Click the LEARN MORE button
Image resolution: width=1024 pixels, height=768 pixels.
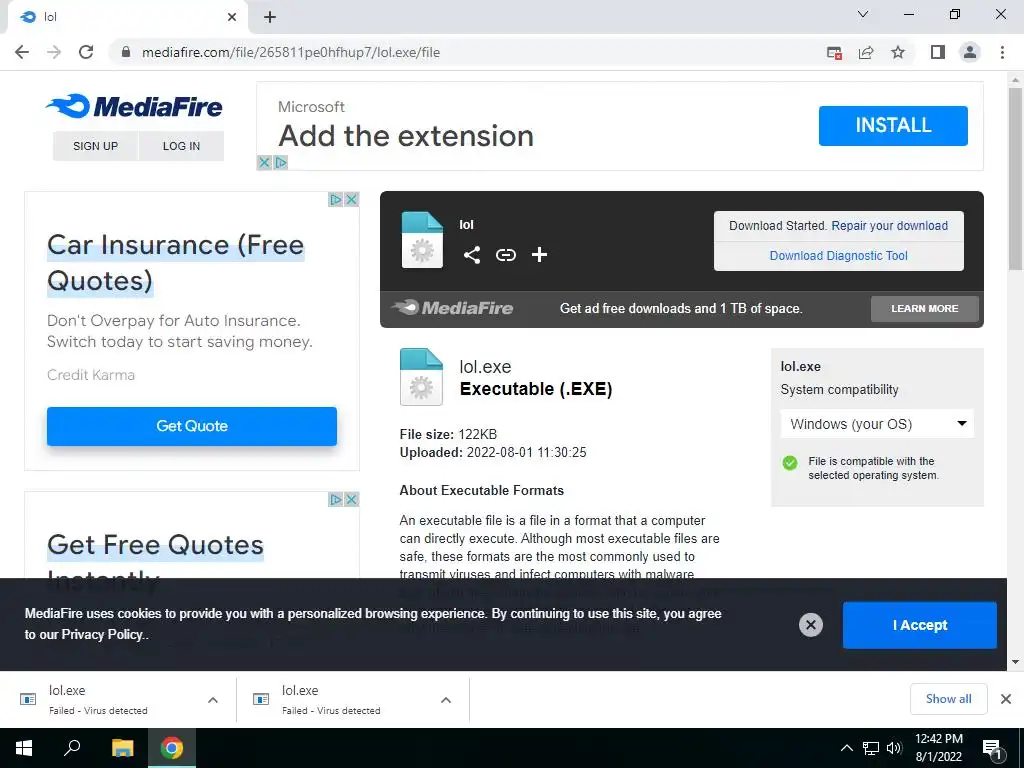925,308
